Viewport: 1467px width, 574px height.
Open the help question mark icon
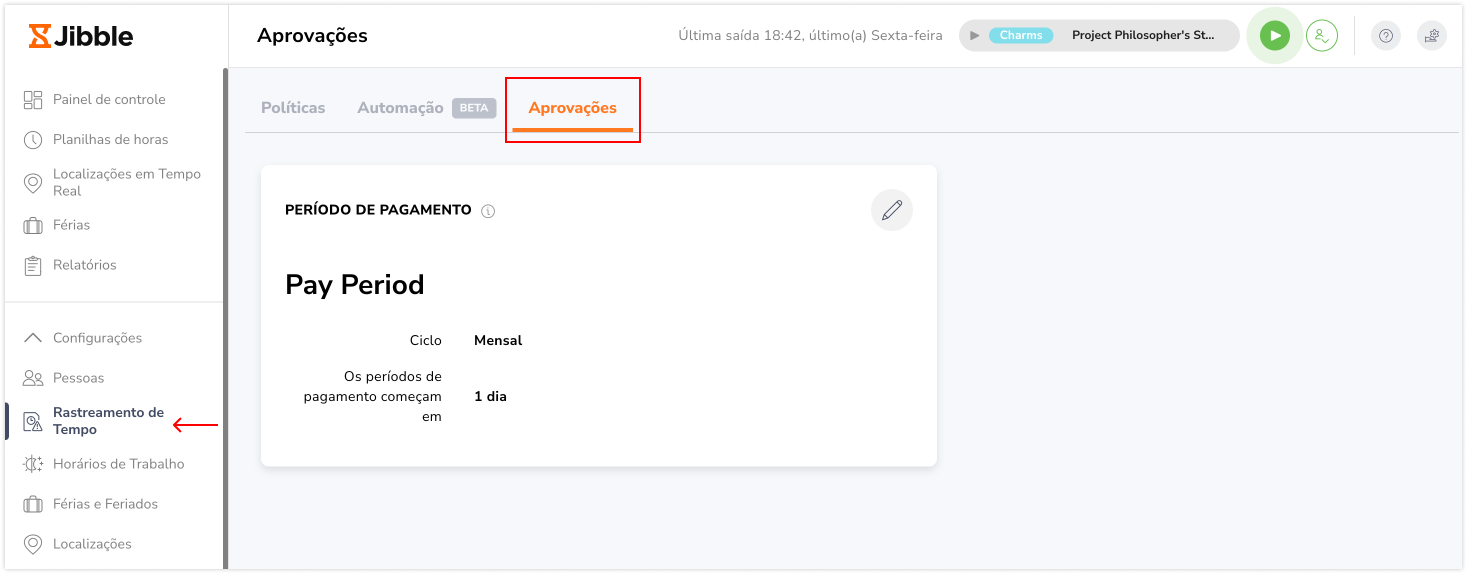click(x=1385, y=36)
